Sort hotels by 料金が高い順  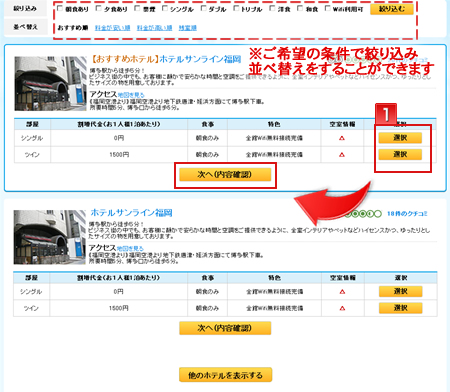(x=154, y=28)
